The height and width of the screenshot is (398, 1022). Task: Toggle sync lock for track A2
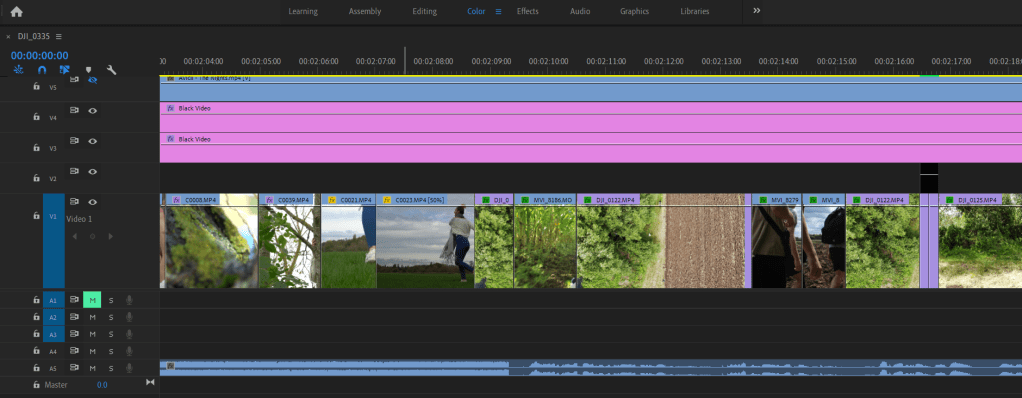click(x=74, y=317)
